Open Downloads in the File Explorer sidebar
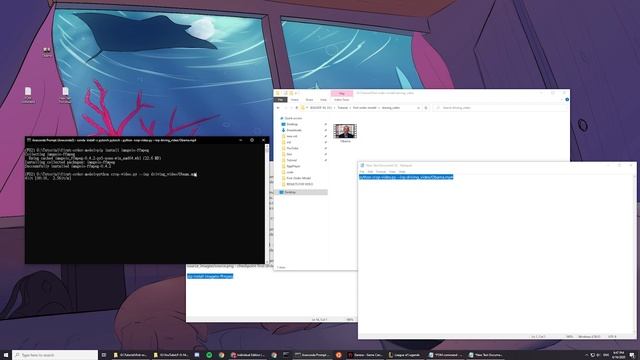 click(x=294, y=130)
